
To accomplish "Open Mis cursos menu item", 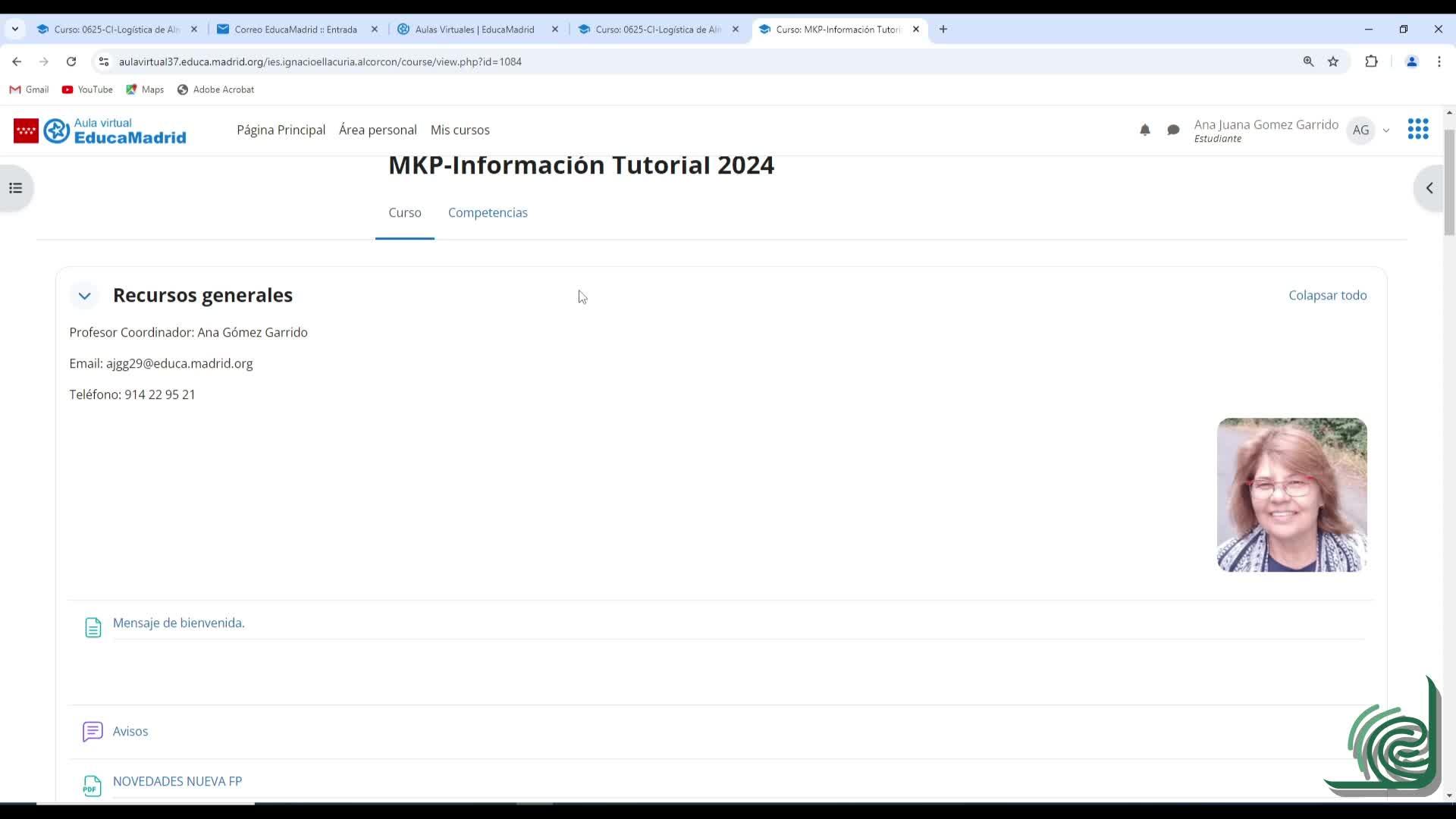I will click(x=460, y=130).
